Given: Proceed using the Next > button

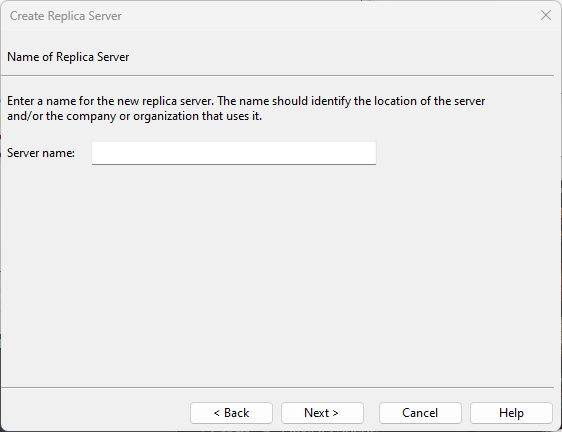Looking at the screenshot, I should 322,413.
